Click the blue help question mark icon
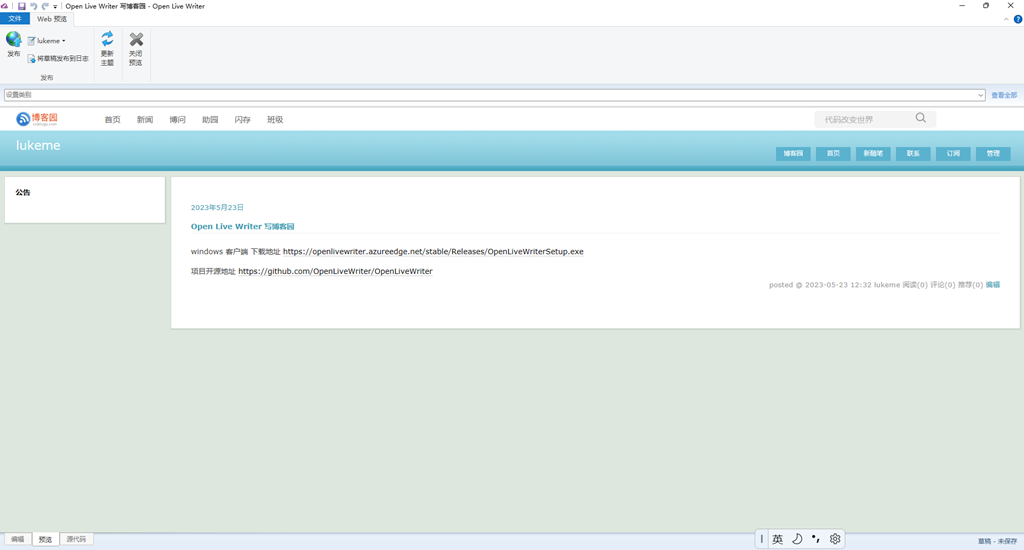 [x=1017, y=19]
